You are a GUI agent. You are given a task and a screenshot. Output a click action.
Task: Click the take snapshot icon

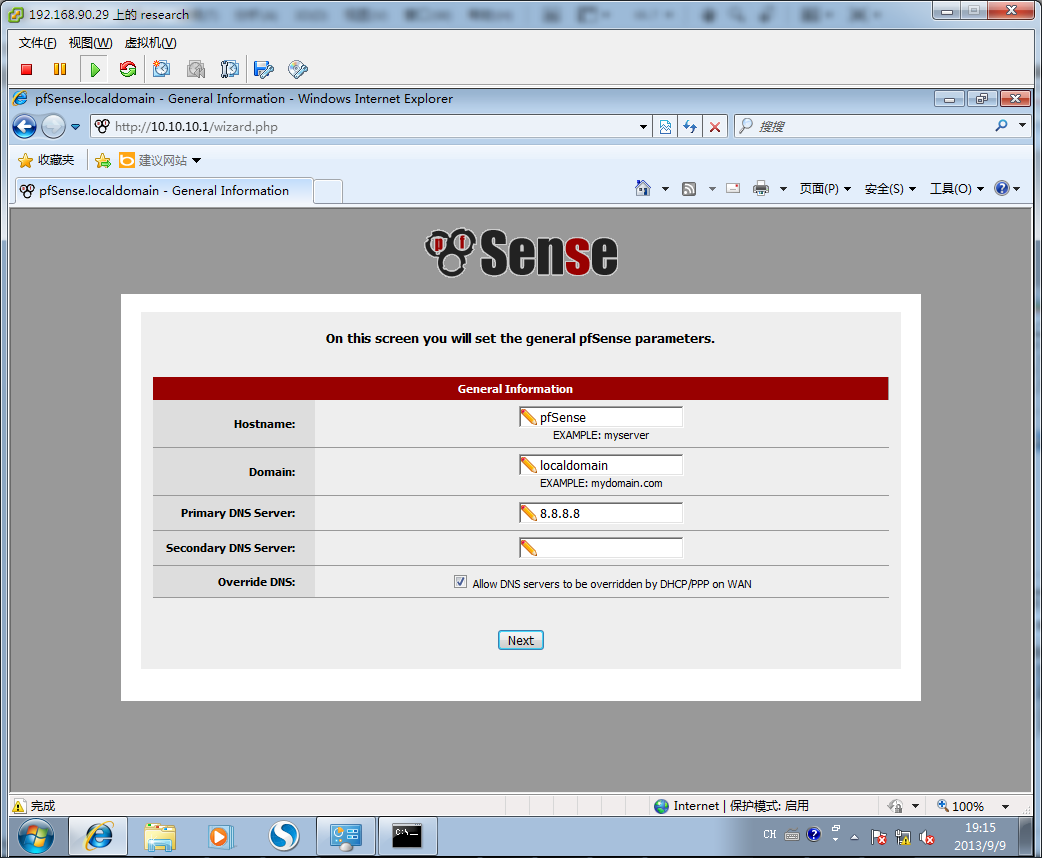pyautogui.click(x=161, y=69)
